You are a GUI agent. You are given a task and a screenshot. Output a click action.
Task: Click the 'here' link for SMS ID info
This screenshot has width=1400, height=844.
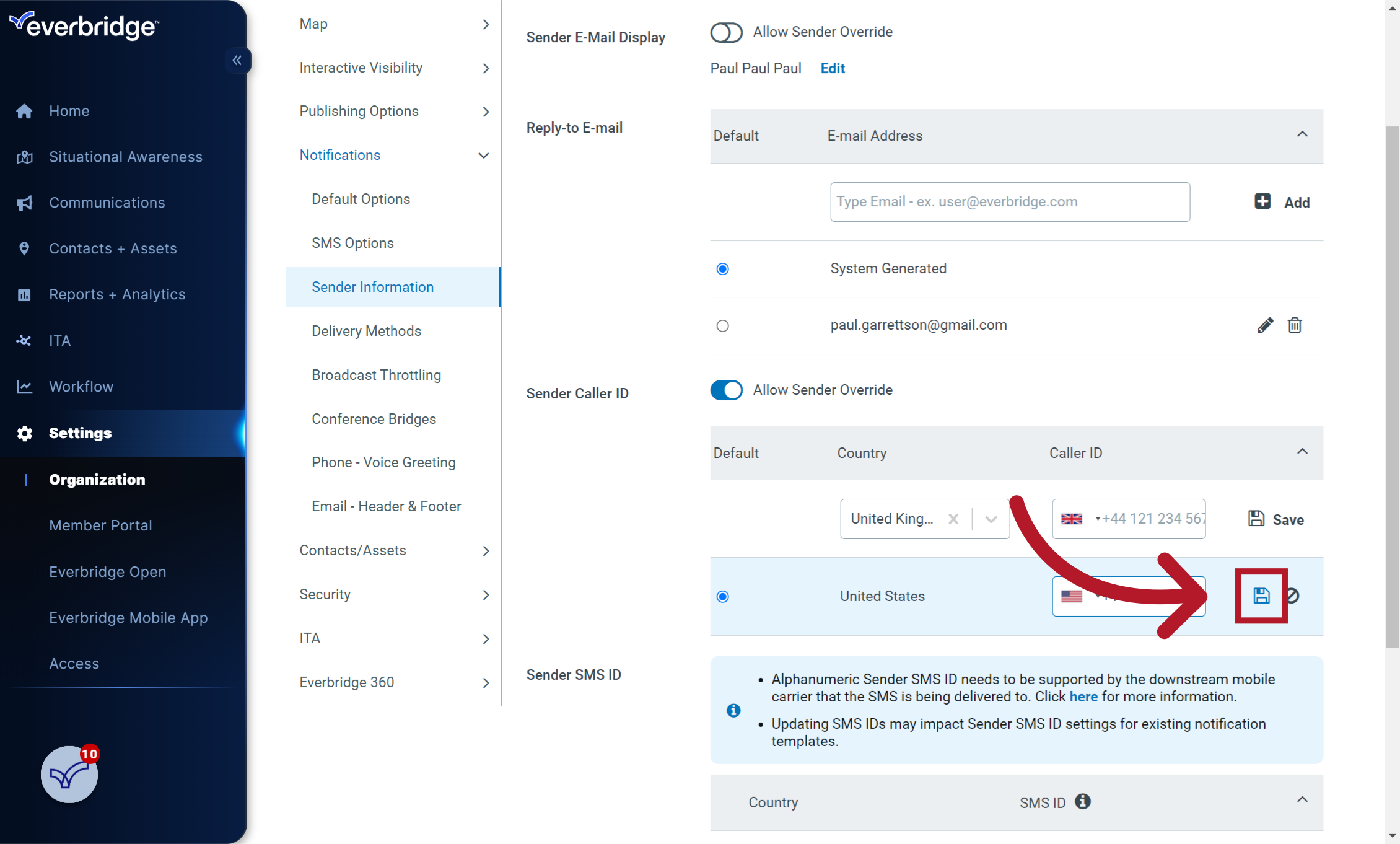pos(1083,697)
